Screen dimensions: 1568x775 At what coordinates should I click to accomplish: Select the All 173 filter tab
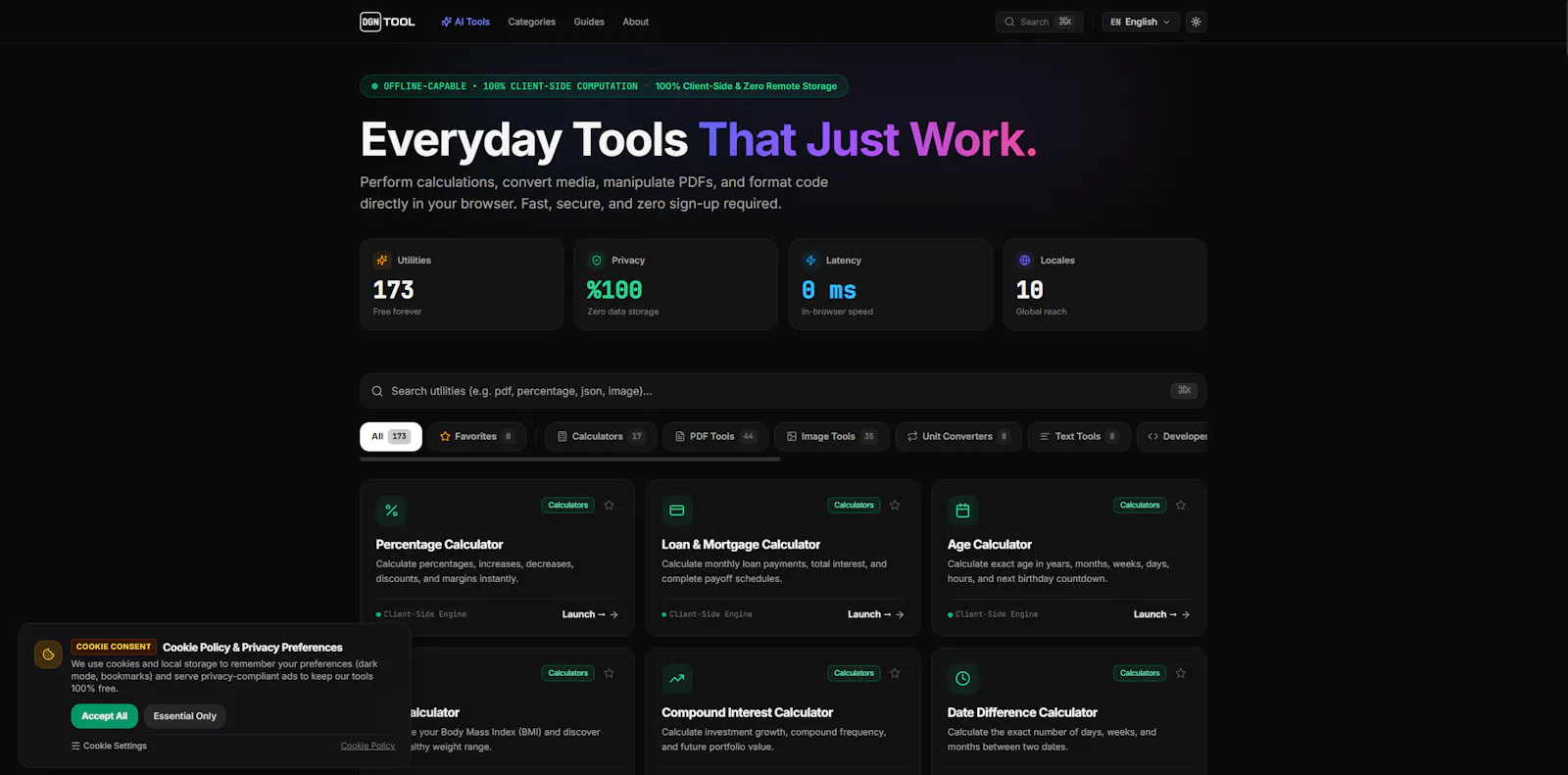click(x=391, y=437)
